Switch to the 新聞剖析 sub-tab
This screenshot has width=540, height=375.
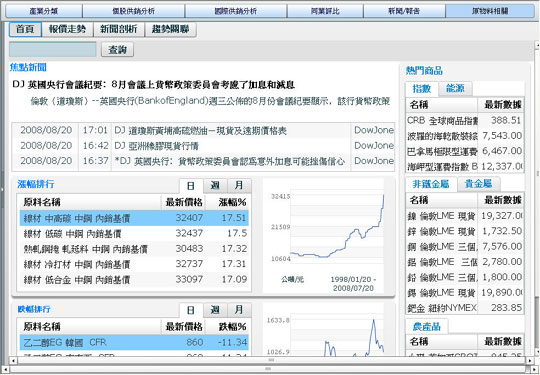click(x=119, y=29)
